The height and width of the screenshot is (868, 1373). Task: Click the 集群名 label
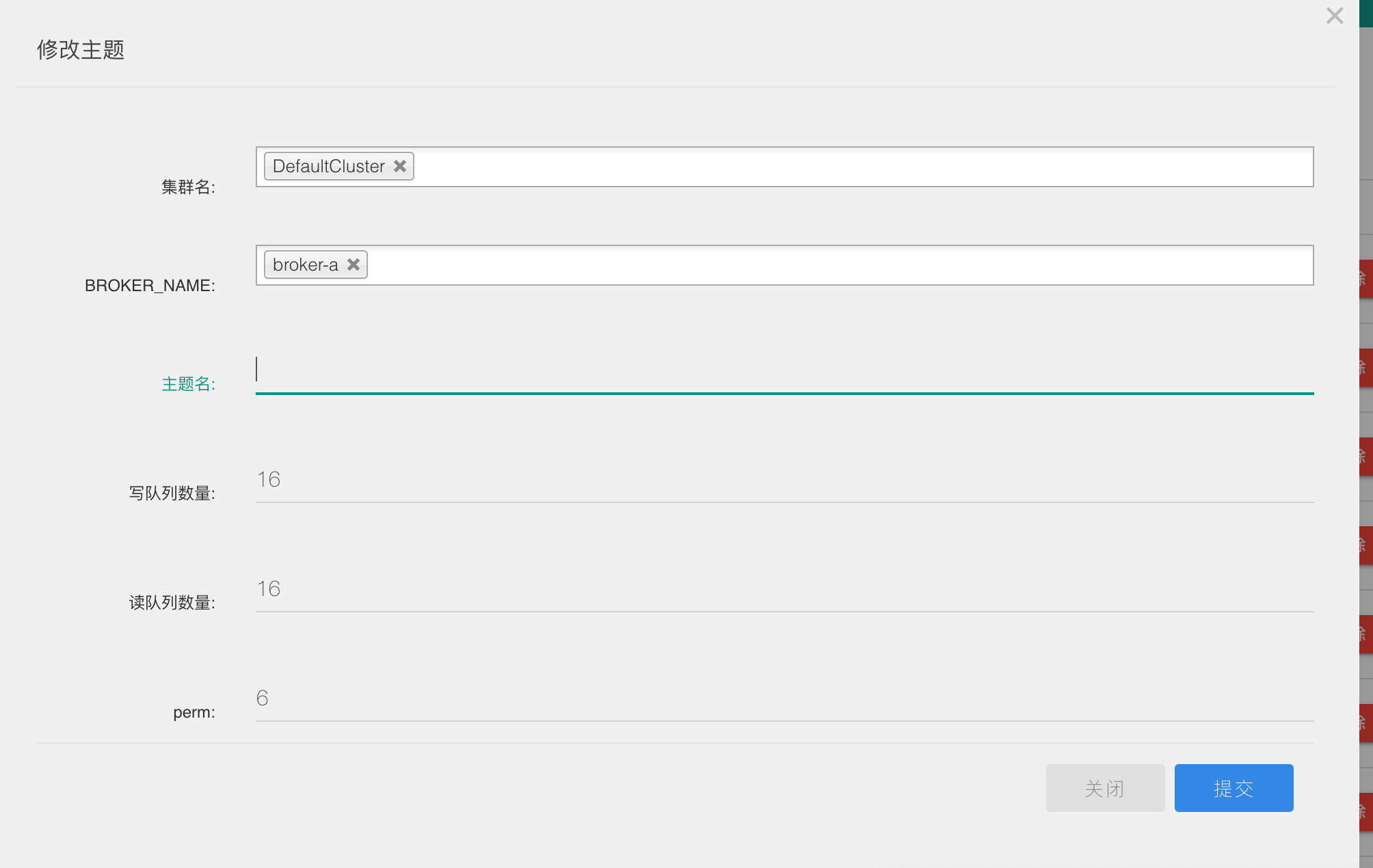[x=188, y=187]
